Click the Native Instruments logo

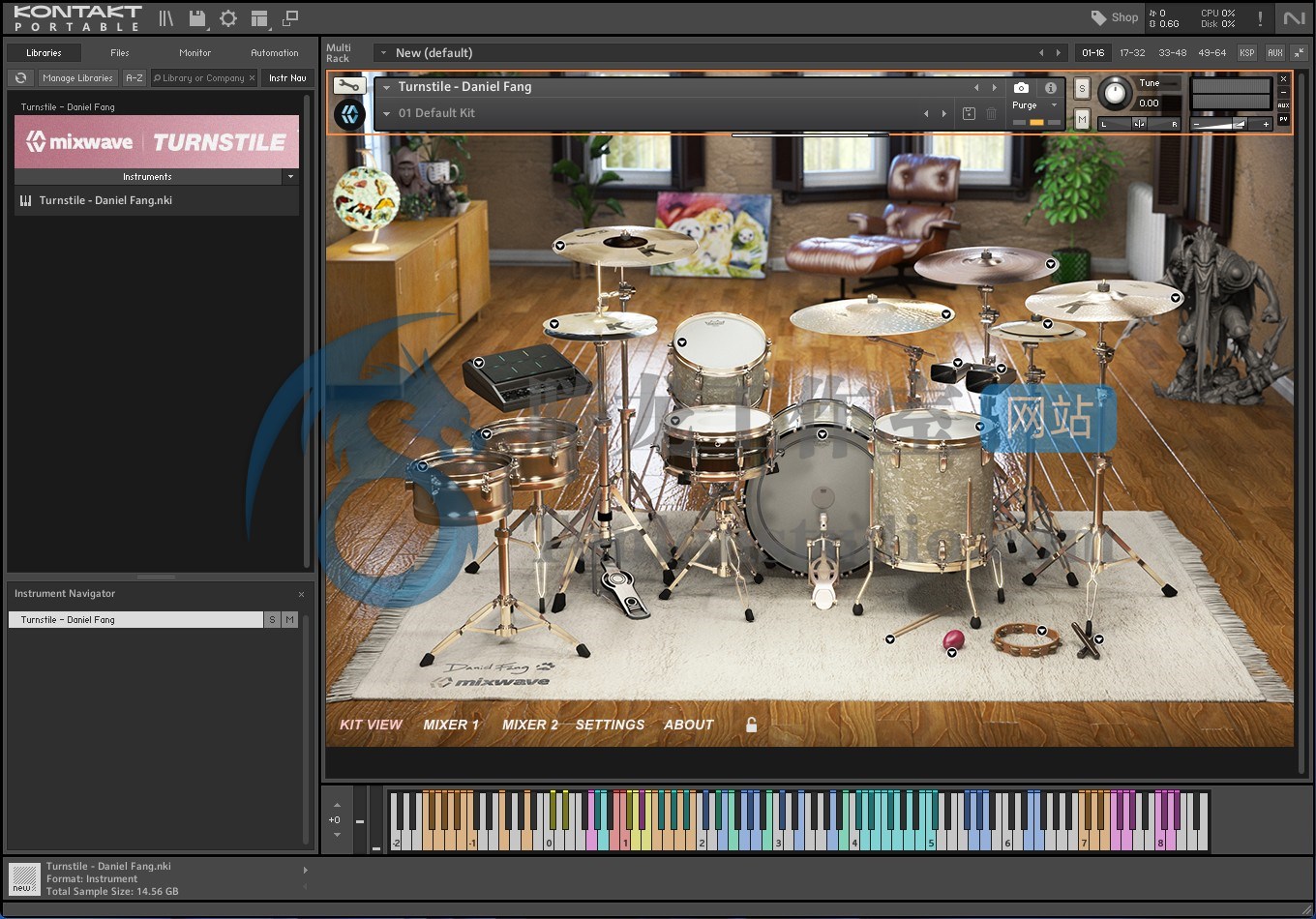click(1294, 18)
